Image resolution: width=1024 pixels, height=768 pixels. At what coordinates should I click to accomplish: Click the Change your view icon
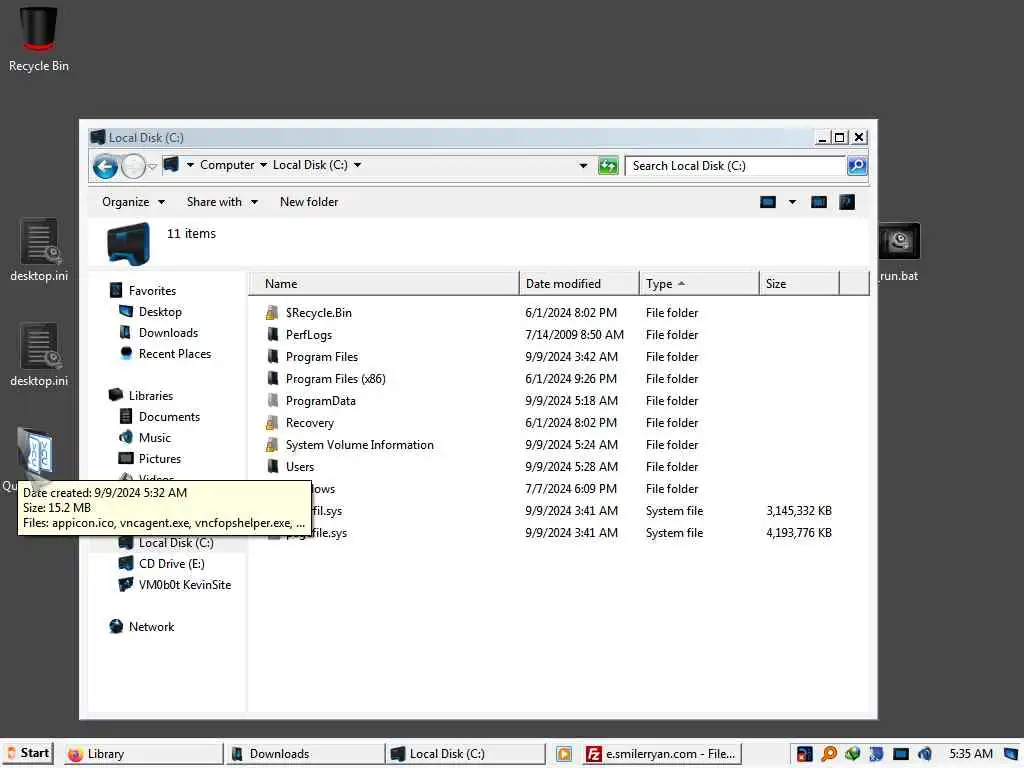point(768,202)
